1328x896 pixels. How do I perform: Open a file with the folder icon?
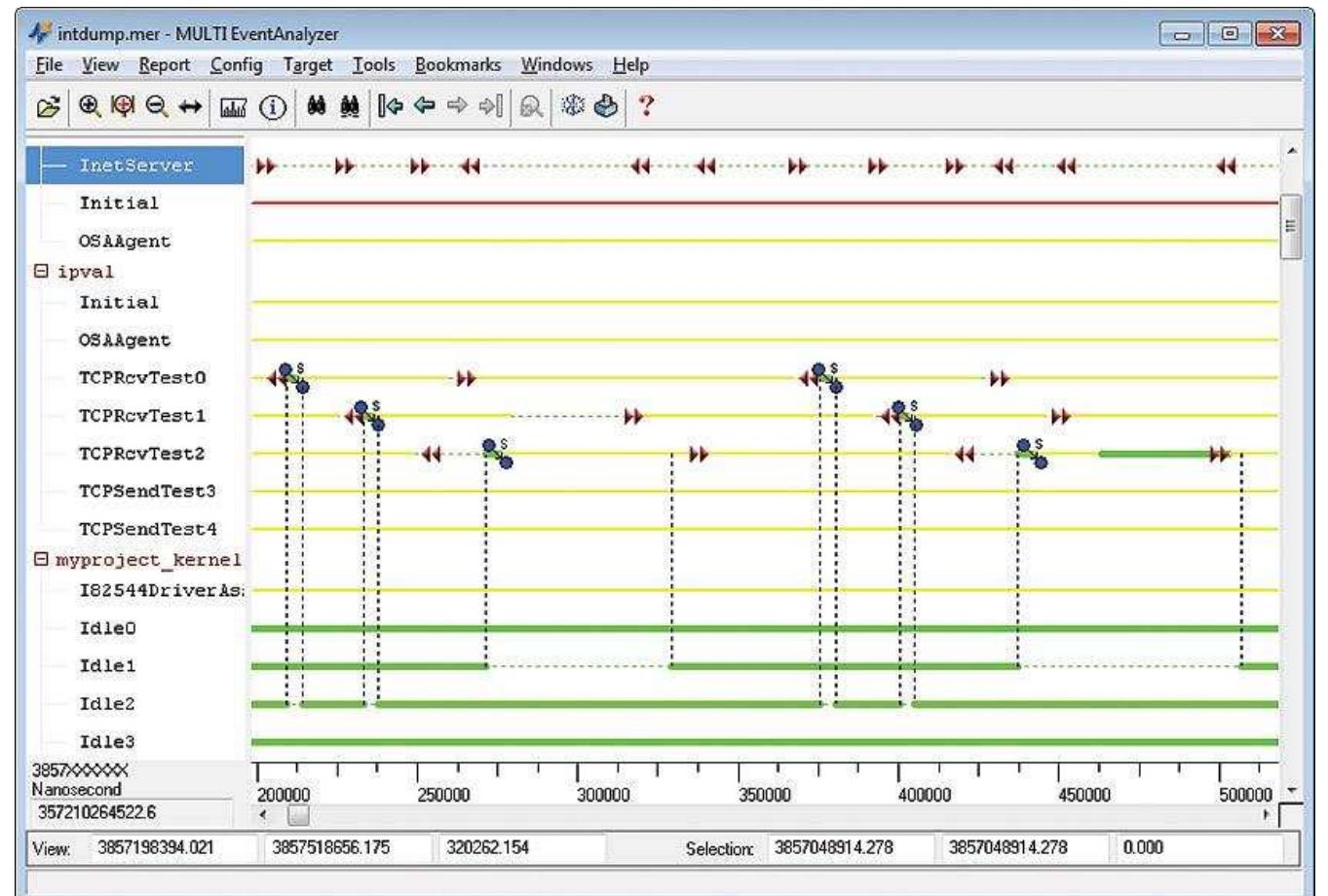coord(48,107)
